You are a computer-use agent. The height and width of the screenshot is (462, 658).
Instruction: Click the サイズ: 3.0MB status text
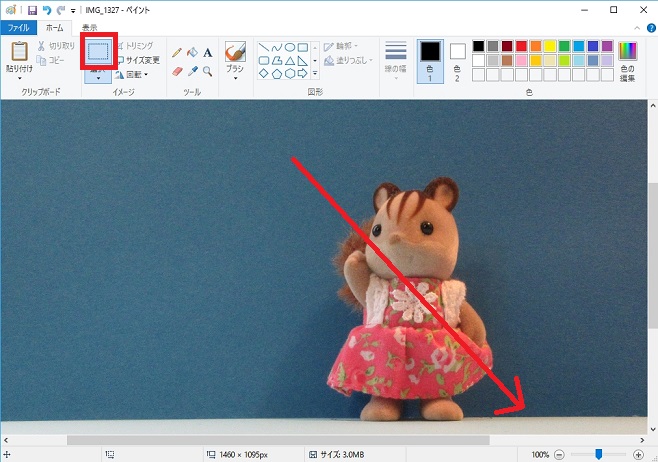342,454
